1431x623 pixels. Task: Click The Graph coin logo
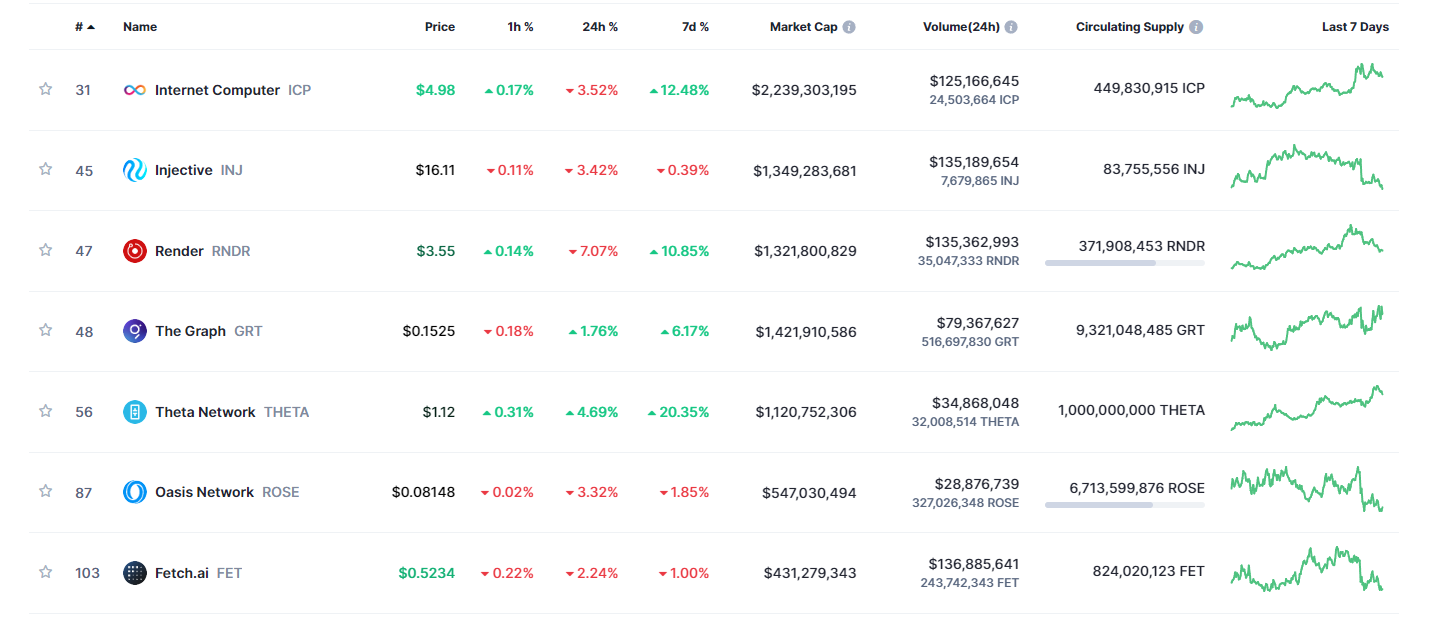click(x=135, y=331)
